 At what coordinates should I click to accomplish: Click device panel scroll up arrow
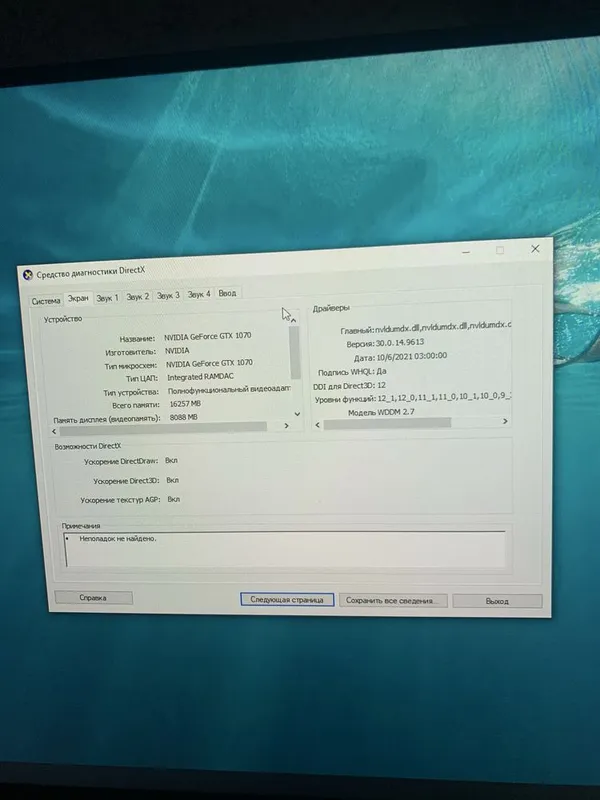click(x=294, y=320)
